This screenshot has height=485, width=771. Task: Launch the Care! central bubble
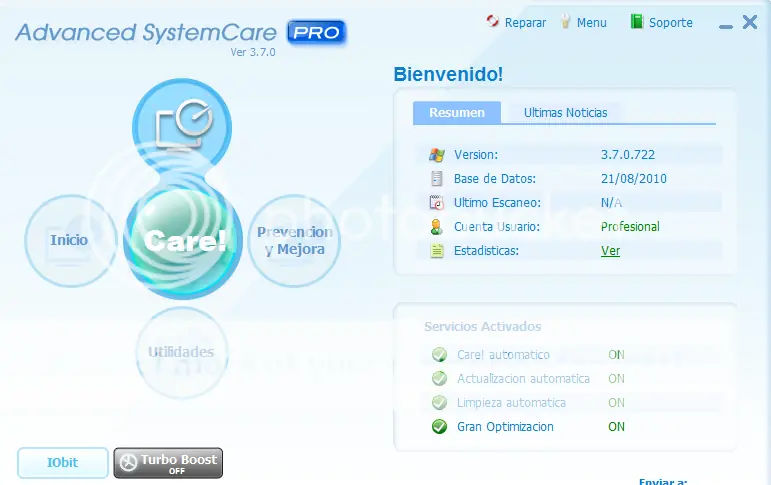click(183, 241)
